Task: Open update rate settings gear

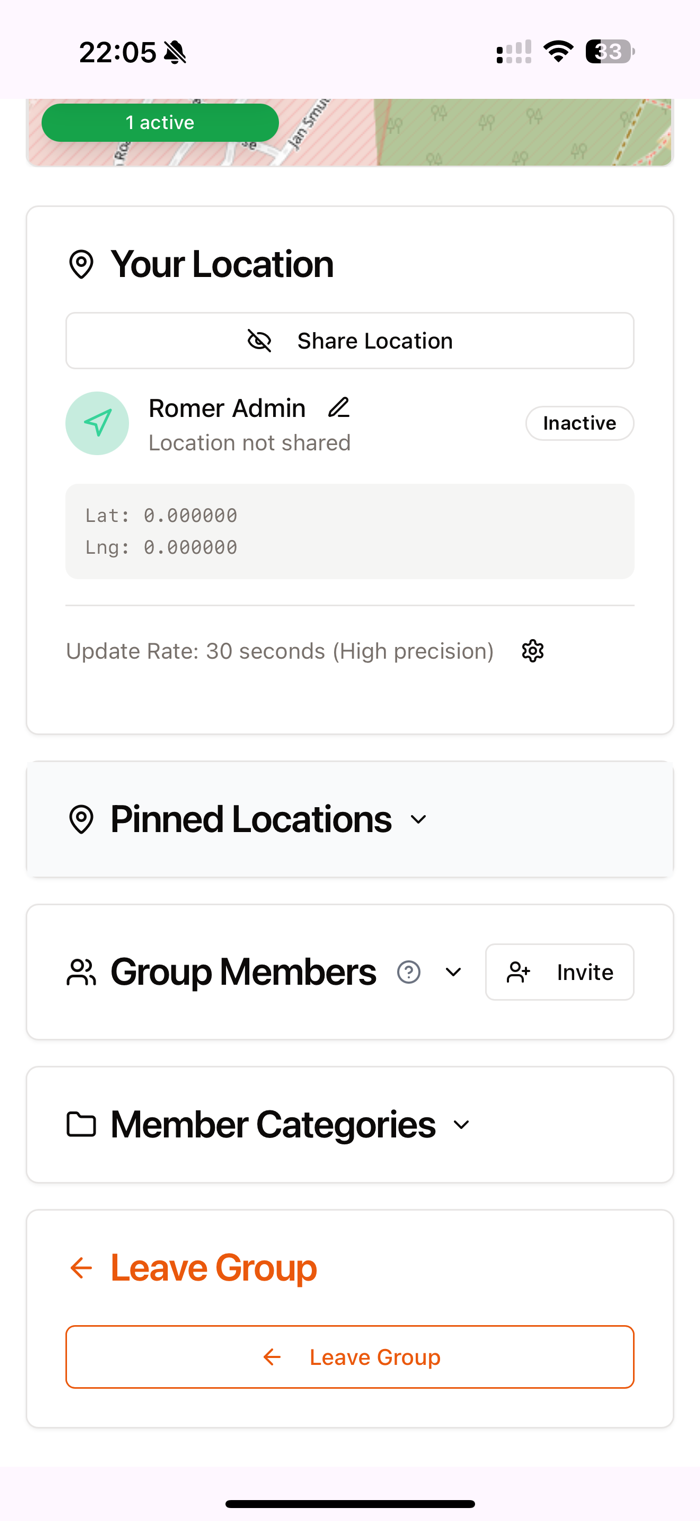Action: click(x=533, y=651)
